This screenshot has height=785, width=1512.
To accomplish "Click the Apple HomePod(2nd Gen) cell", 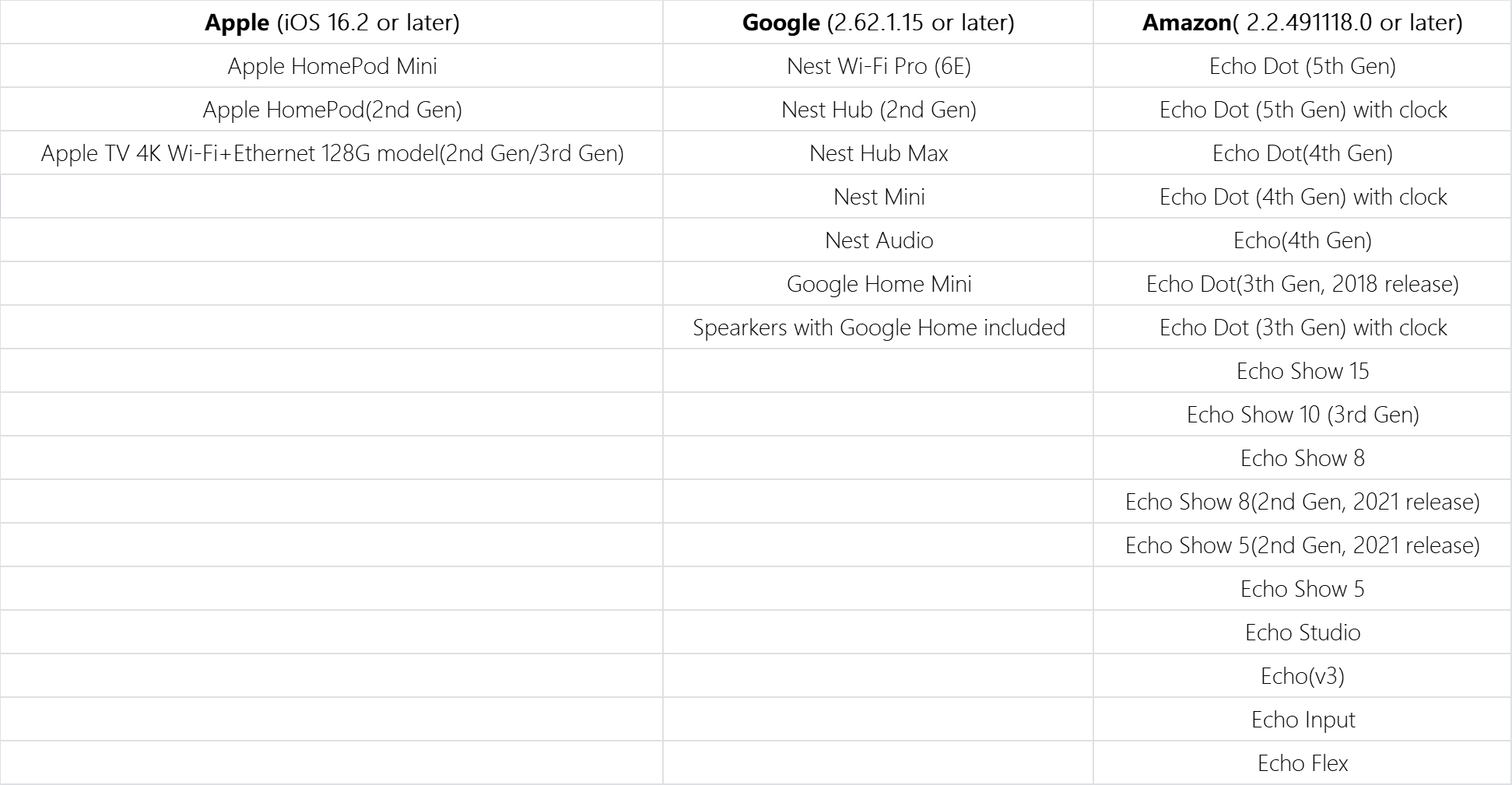I will pyautogui.click(x=332, y=110).
